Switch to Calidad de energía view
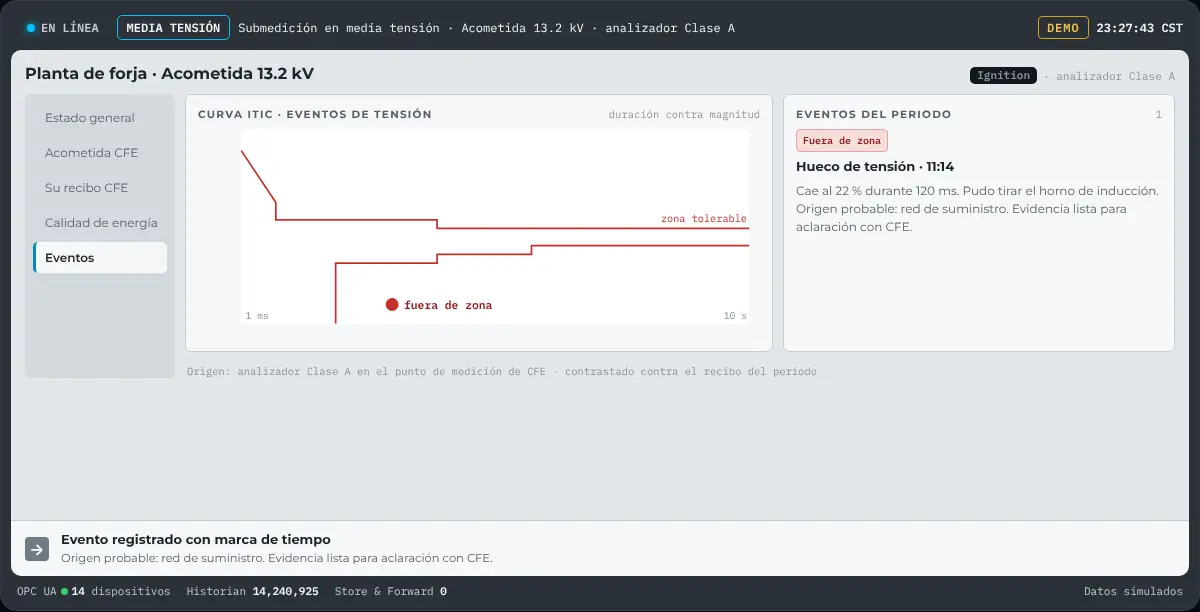Image resolution: width=1200 pixels, height=612 pixels. [100, 223]
